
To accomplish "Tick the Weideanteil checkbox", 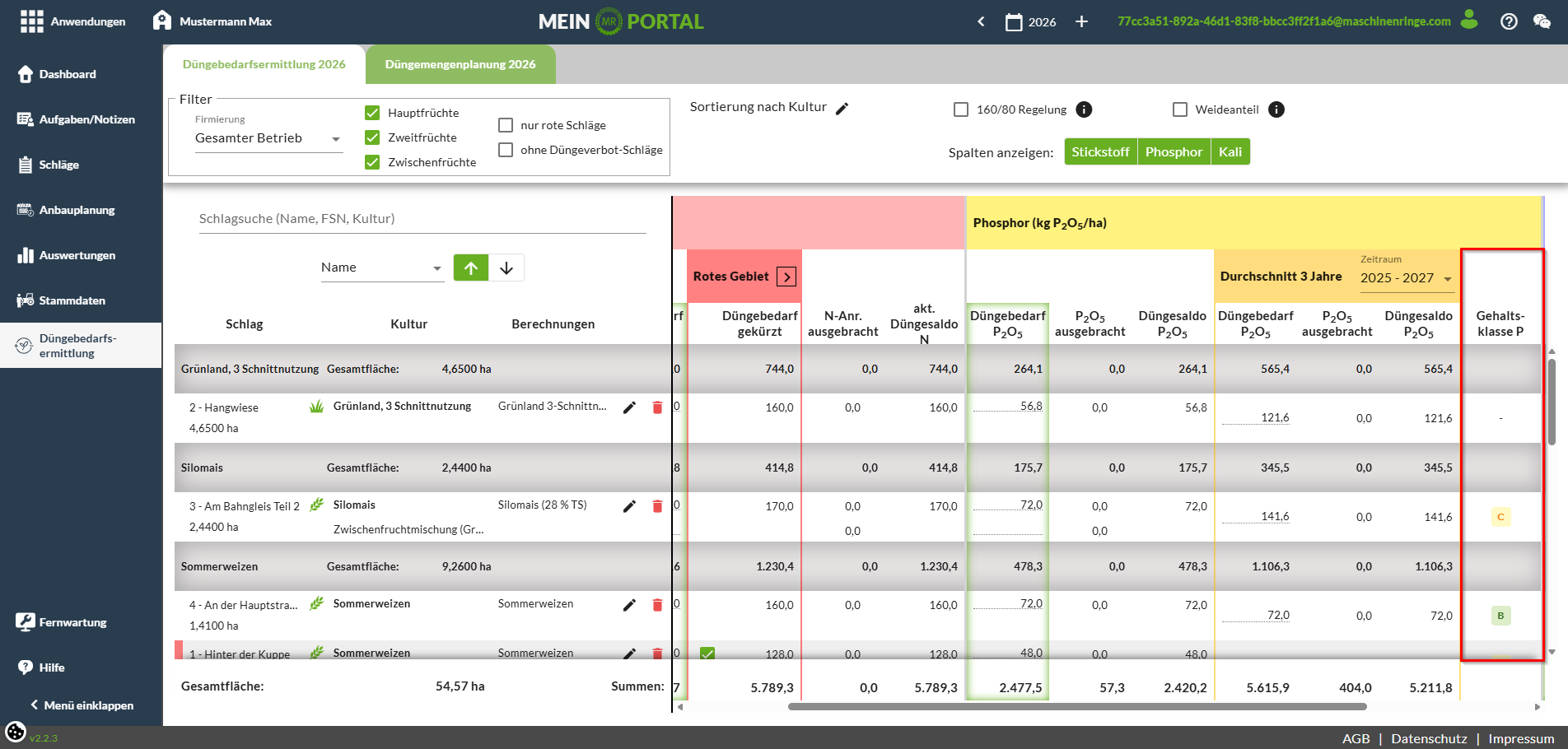I will click(x=1180, y=109).
